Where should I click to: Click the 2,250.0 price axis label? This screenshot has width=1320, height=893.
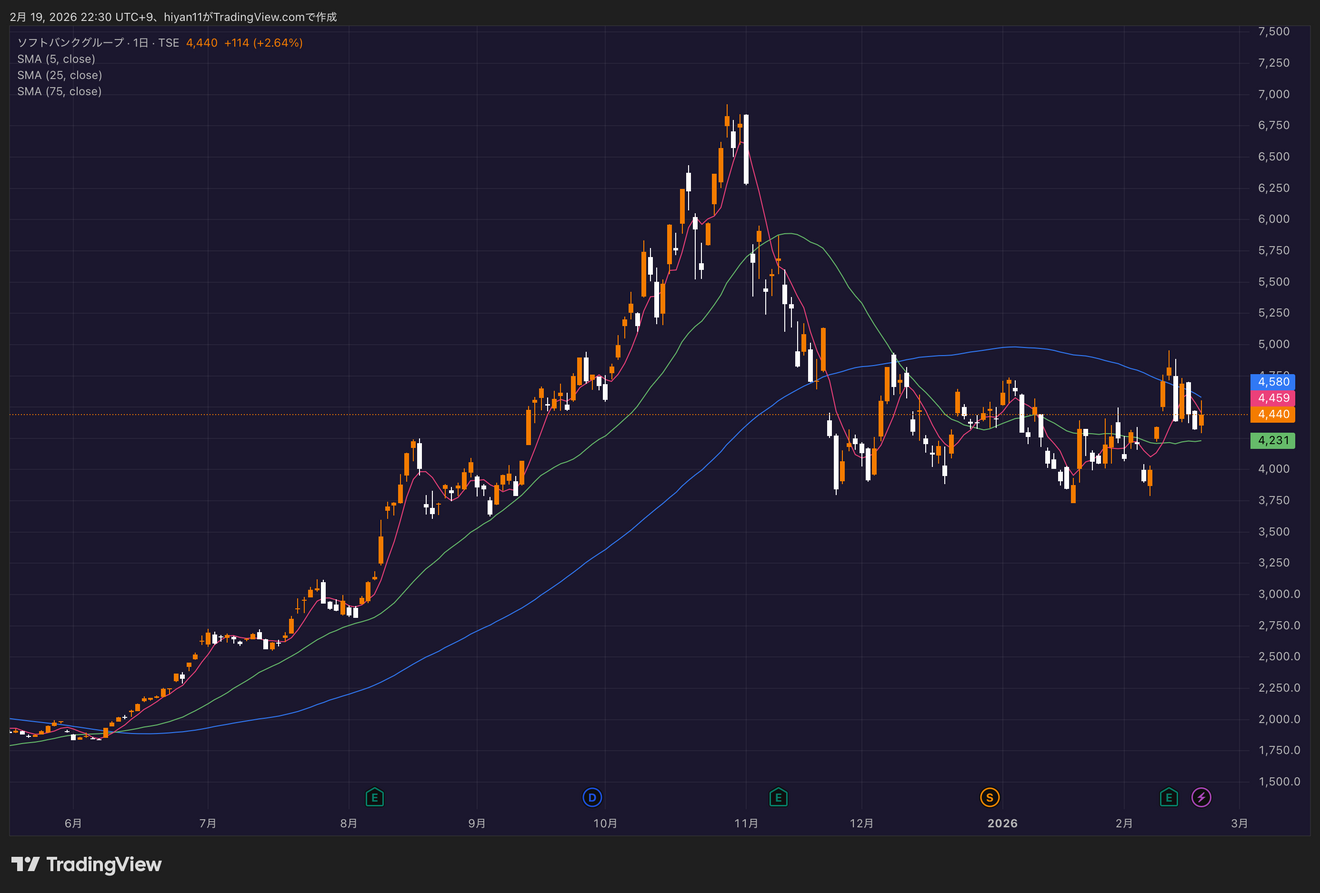[x=1278, y=688]
